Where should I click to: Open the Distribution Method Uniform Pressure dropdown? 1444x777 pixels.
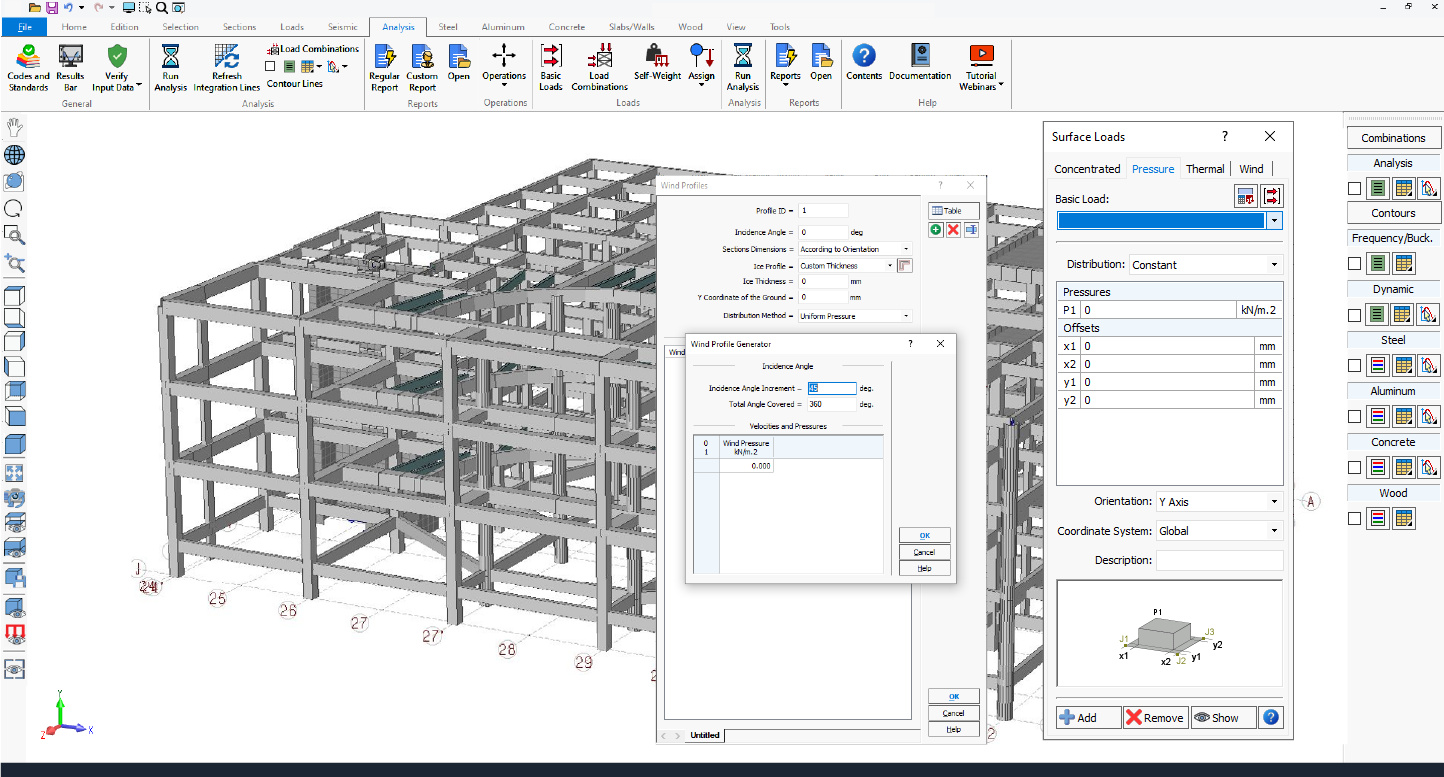pos(855,316)
